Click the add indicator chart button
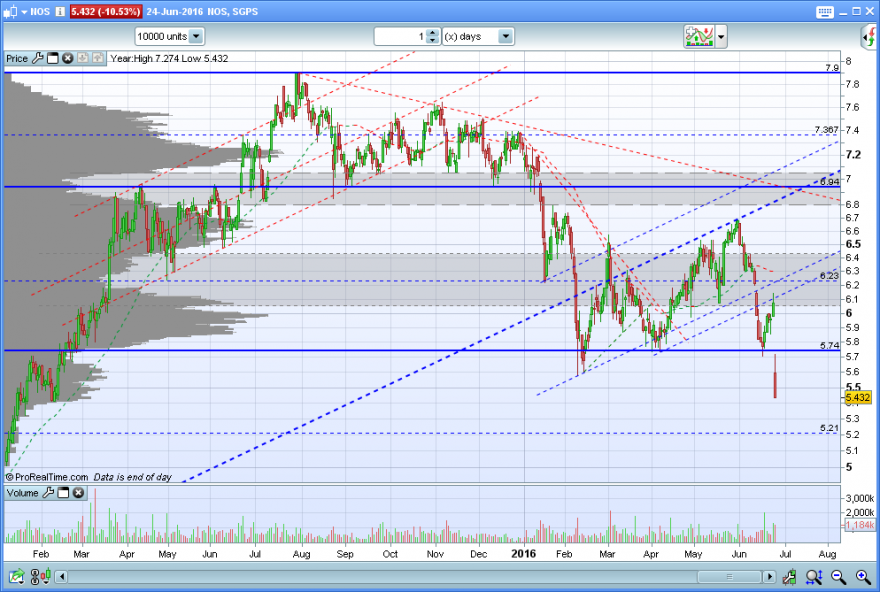 (699, 36)
